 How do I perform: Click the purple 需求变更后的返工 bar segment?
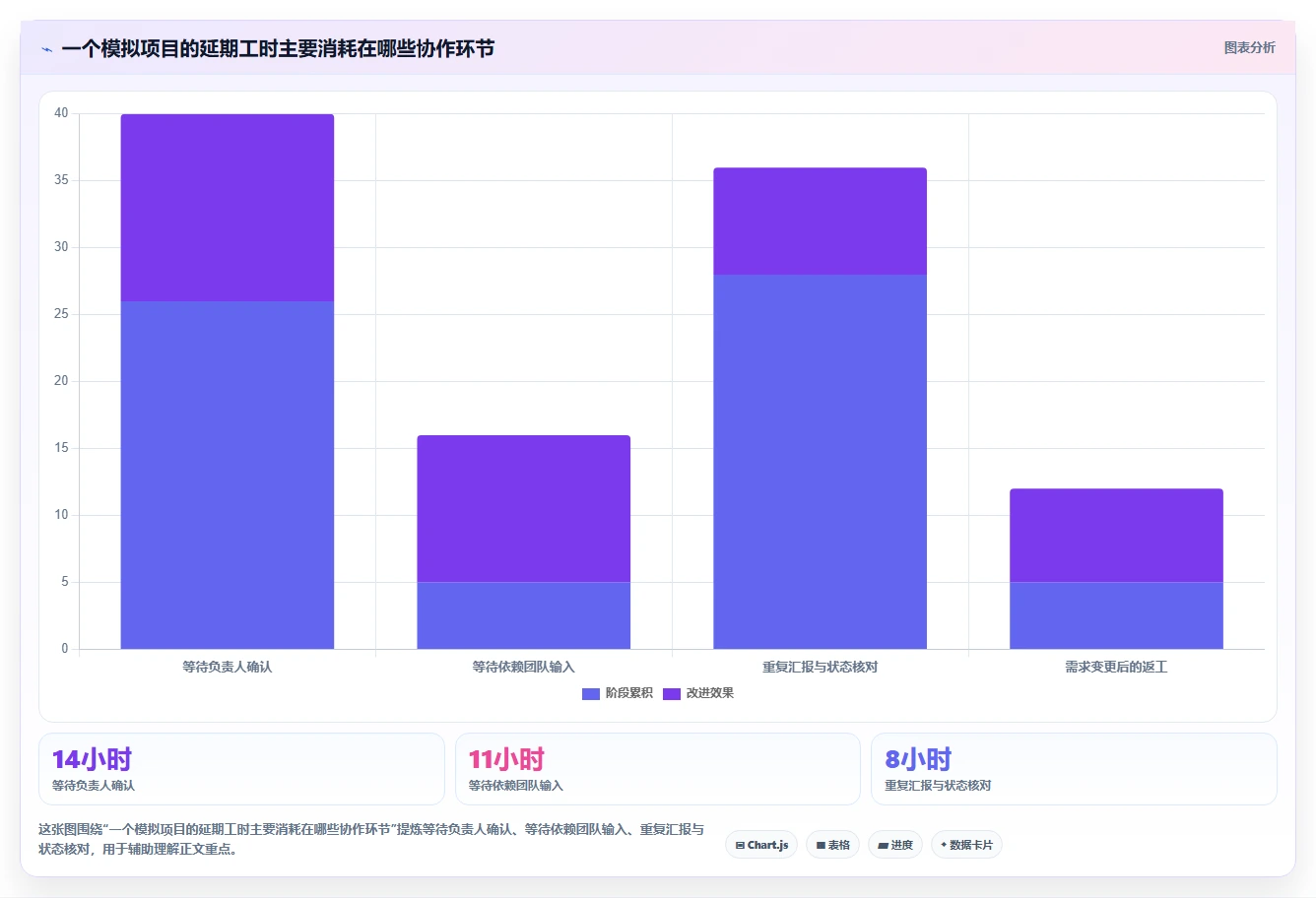coord(1117,536)
